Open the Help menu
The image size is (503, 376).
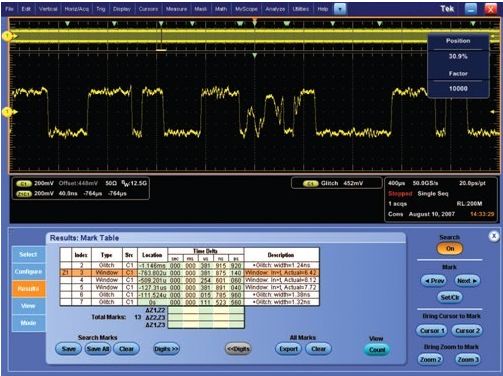[322, 9]
